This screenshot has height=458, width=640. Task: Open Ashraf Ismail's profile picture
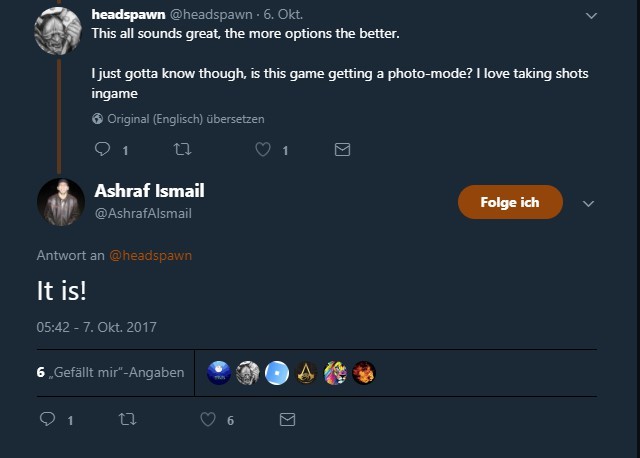(x=61, y=202)
